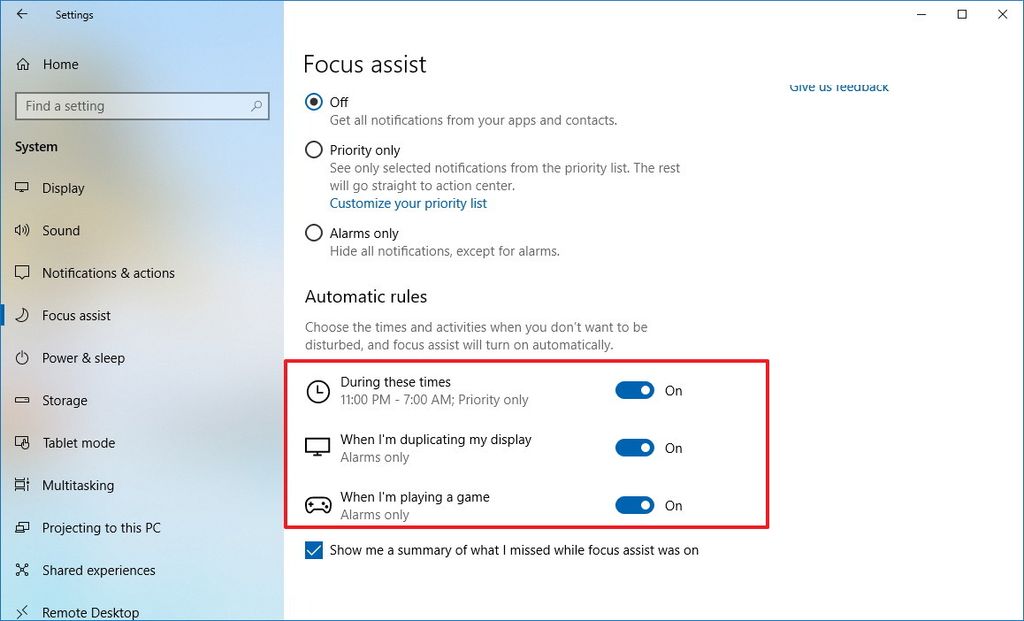Choose the Alarms only option
The width and height of the screenshot is (1024, 621).
tap(313, 233)
